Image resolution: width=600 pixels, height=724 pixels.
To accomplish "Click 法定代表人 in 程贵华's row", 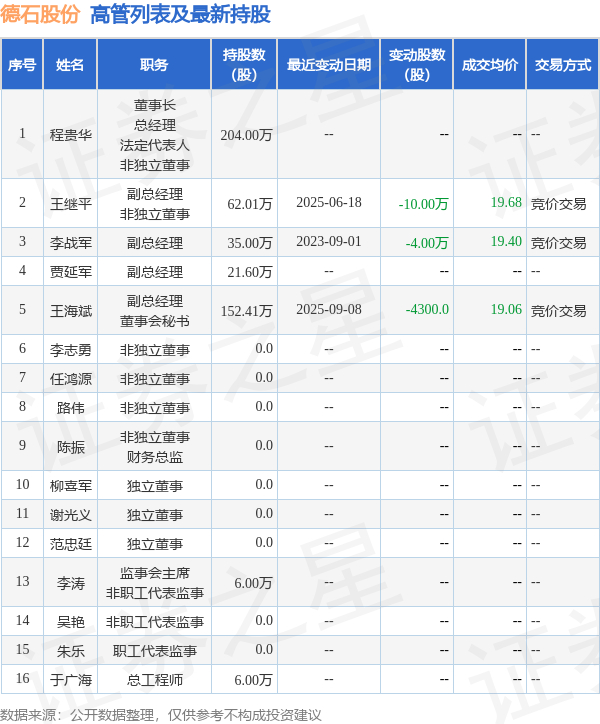I will [x=155, y=145].
